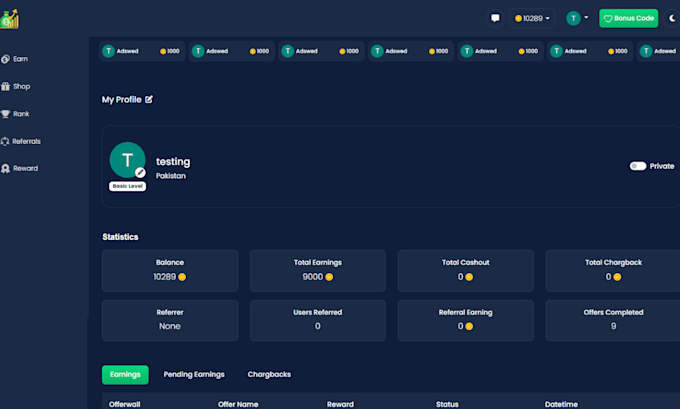The width and height of the screenshot is (680, 409).
Task: Click the Referral Earning card
Action: 466,320
